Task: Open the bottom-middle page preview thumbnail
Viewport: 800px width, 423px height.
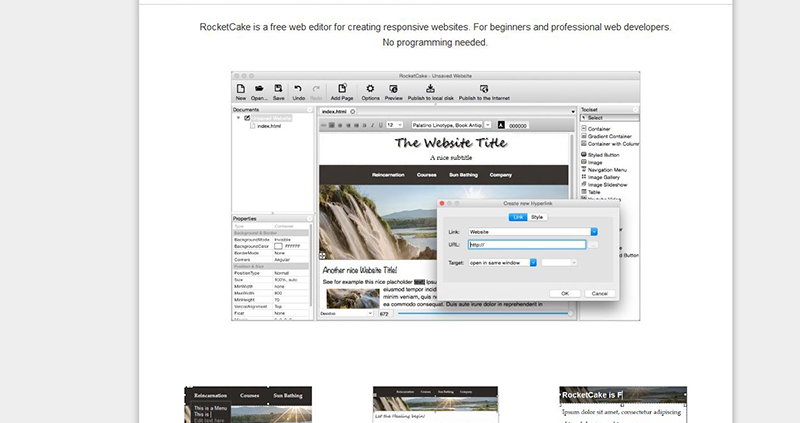Action: point(435,405)
